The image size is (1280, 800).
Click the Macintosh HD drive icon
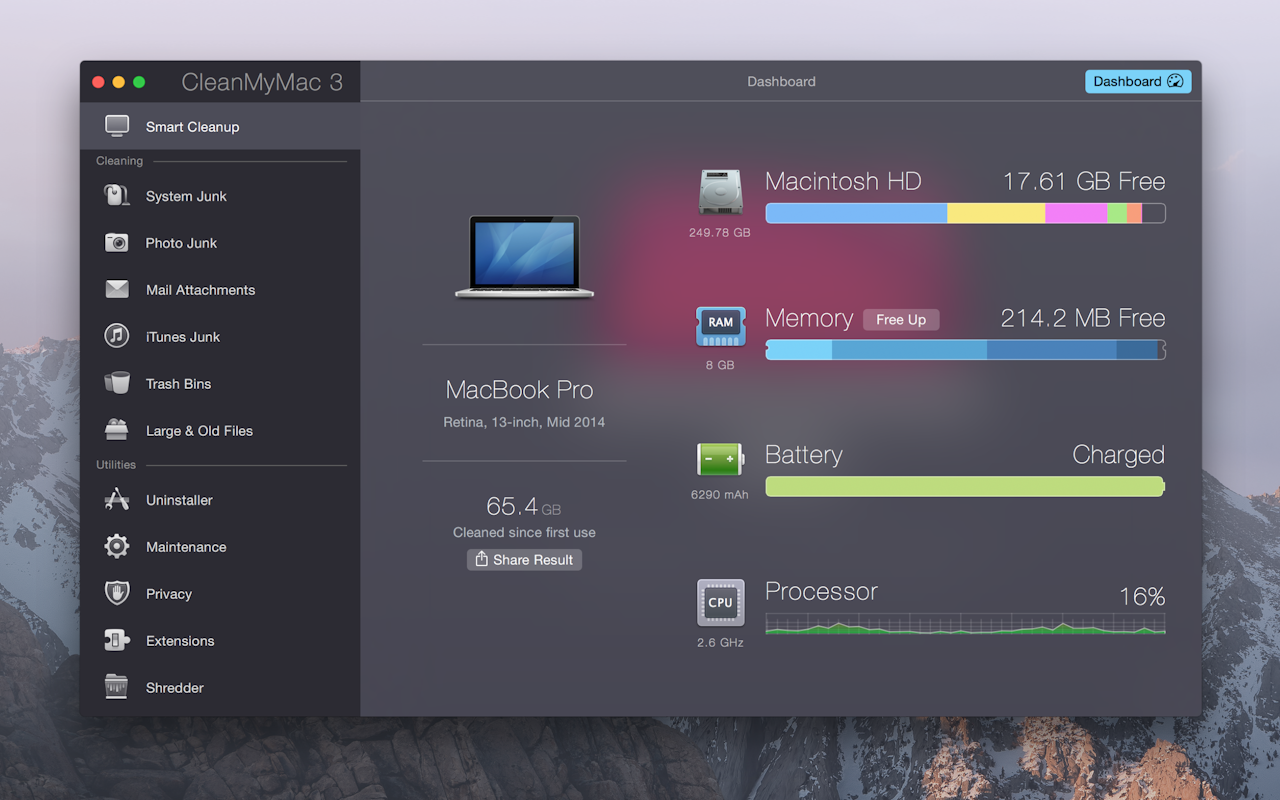tap(720, 192)
